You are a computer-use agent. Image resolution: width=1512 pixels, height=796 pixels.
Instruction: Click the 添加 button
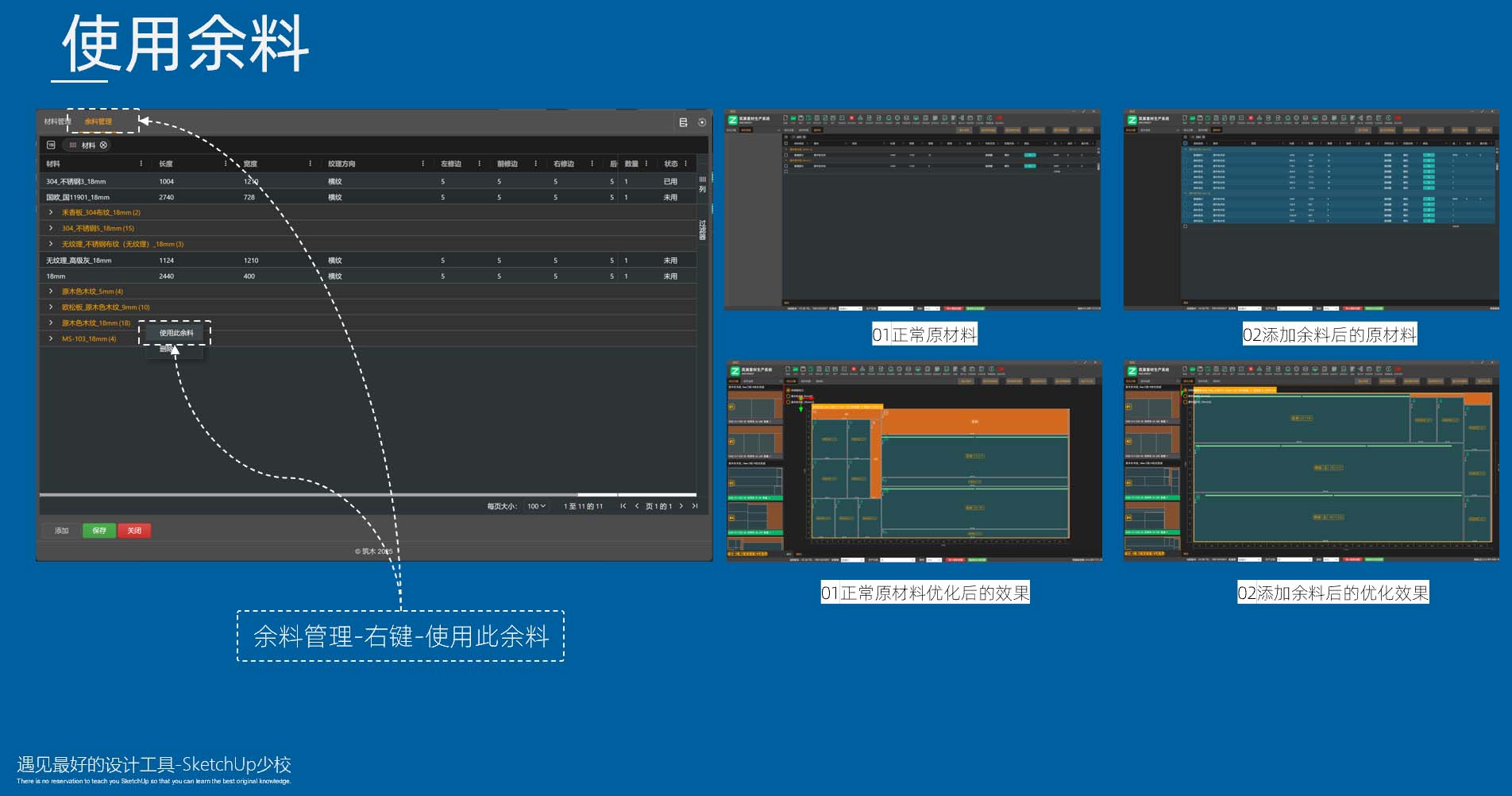tap(62, 531)
